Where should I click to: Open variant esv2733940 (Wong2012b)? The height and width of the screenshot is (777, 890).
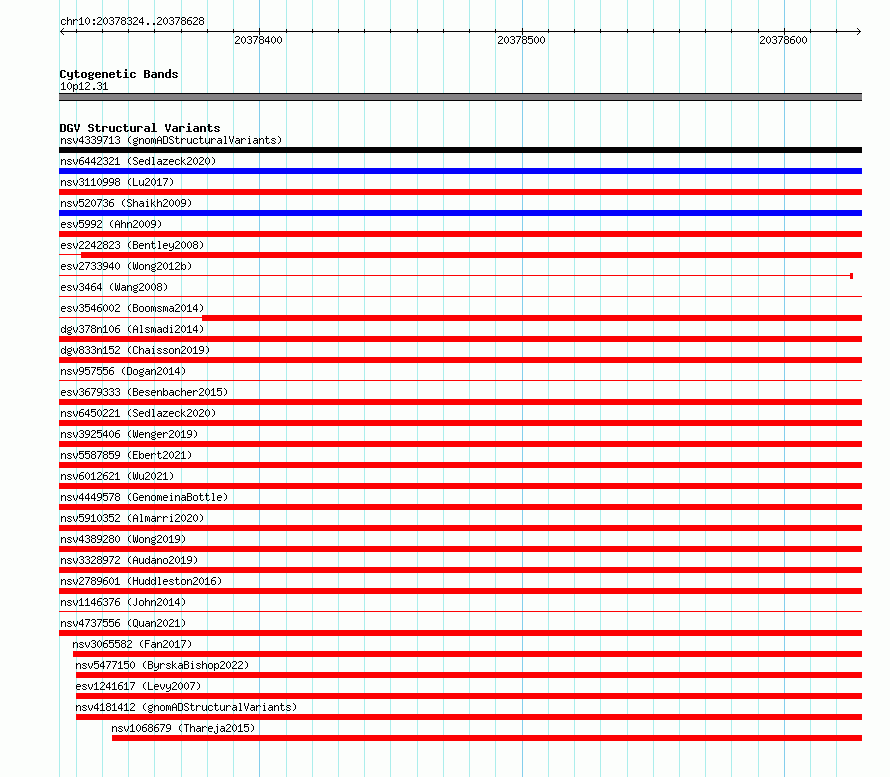click(x=126, y=266)
